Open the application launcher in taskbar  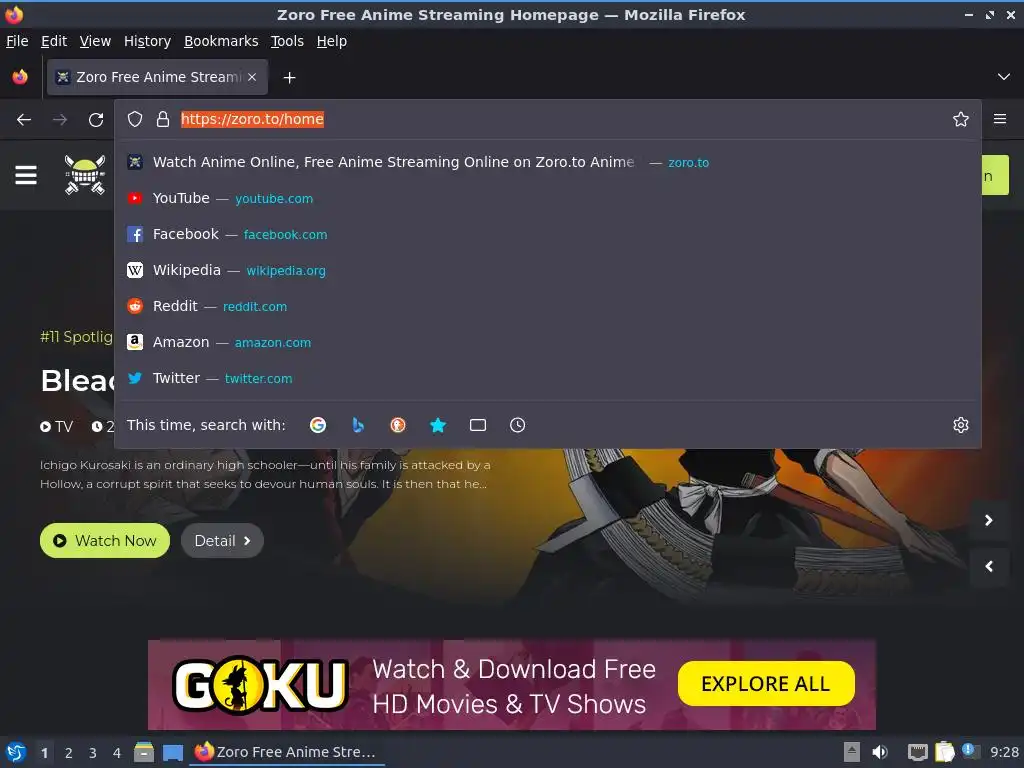coord(16,752)
